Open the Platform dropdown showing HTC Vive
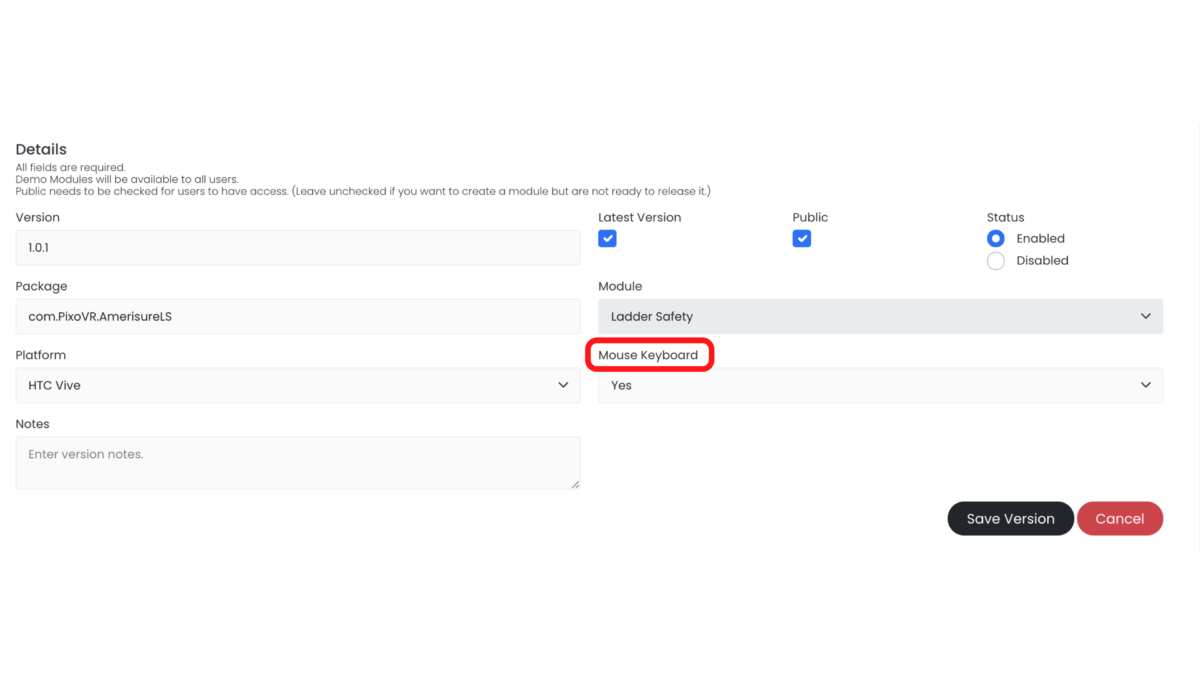Screen dimensions: 1200x675 pyautogui.click(x=297, y=385)
